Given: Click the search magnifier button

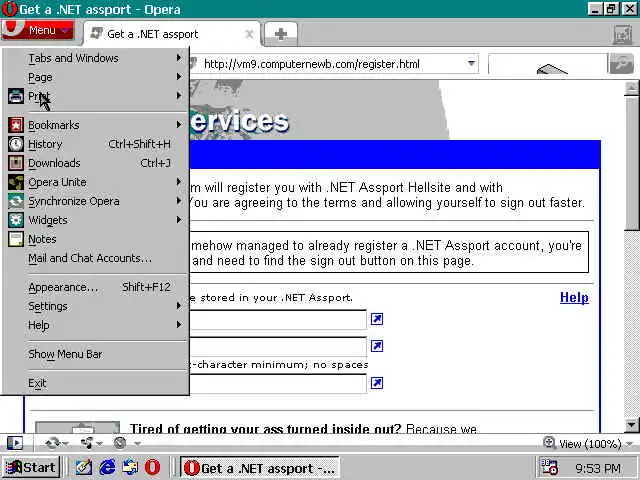Looking at the screenshot, I should [x=621, y=64].
